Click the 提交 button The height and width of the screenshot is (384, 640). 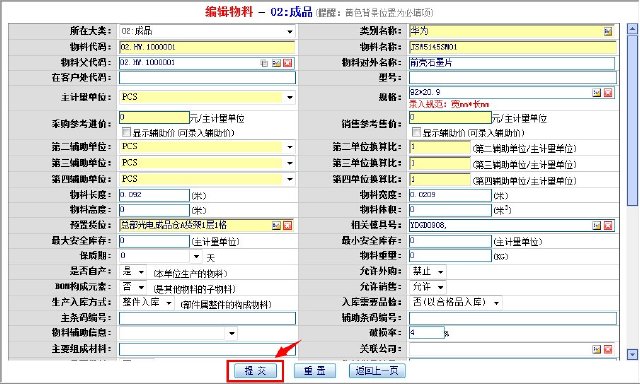pyautogui.click(x=256, y=371)
